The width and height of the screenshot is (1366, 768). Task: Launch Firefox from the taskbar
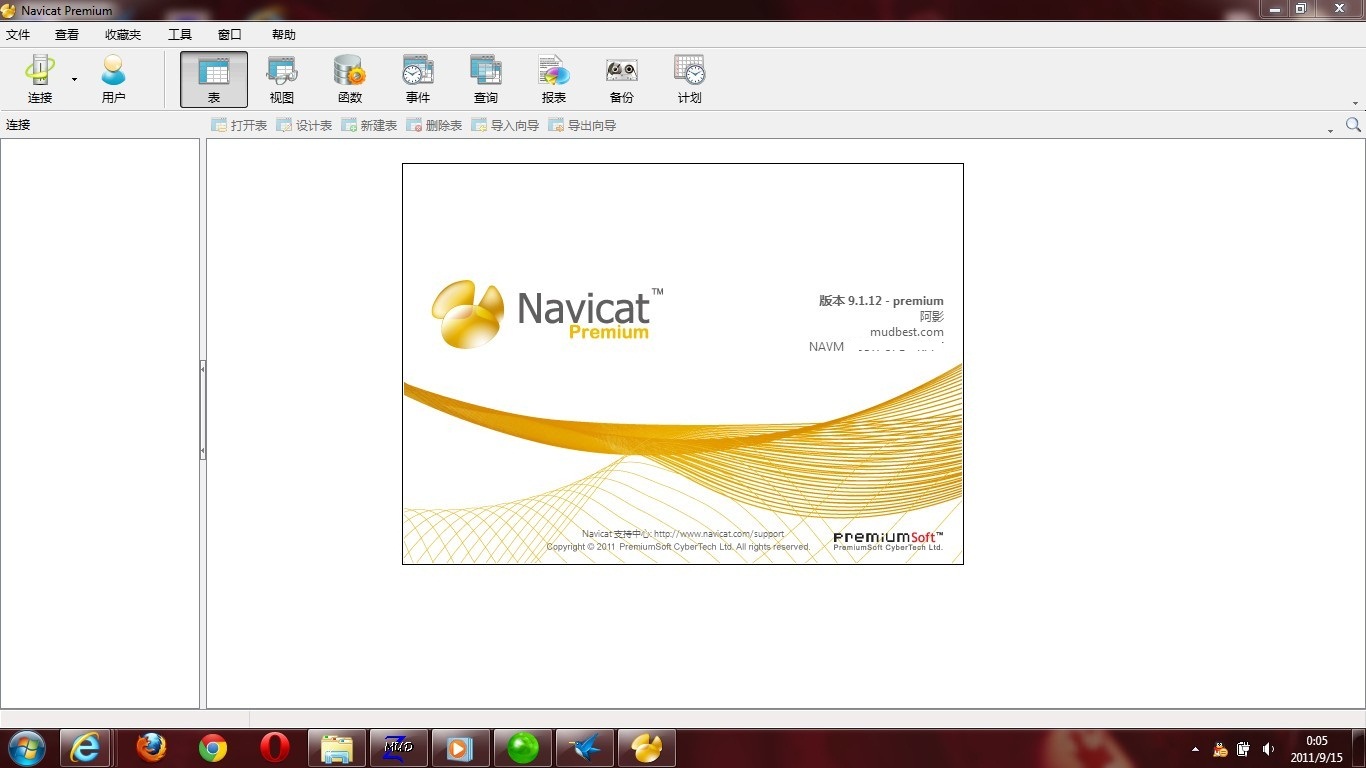click(x=151, y=748)
